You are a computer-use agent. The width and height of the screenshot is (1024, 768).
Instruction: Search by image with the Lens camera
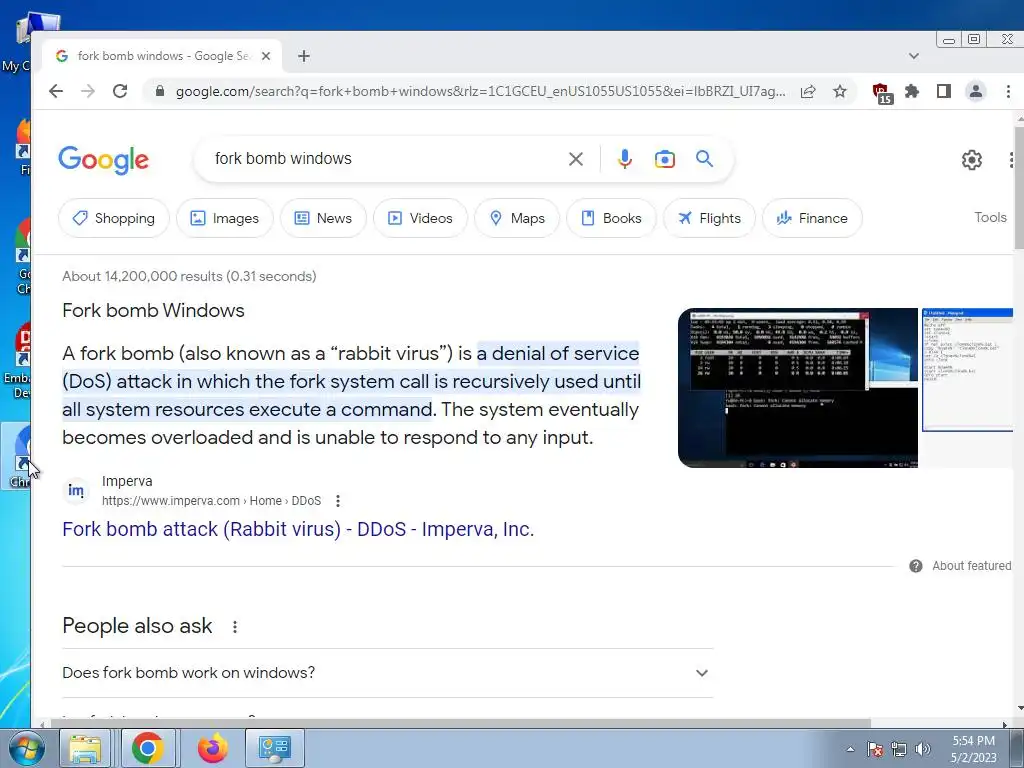(x=665, y=159)
